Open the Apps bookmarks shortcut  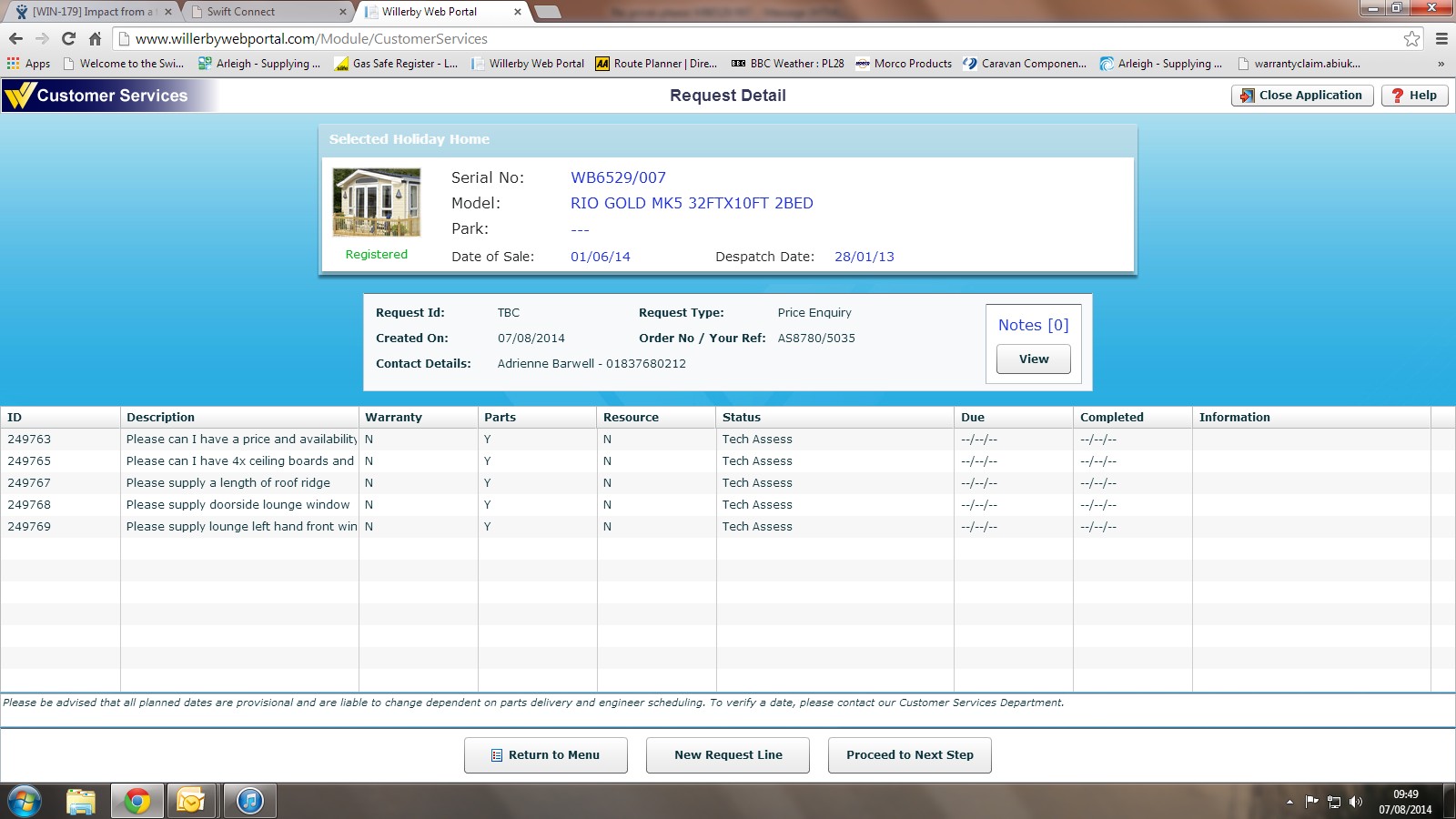point(28,64)
